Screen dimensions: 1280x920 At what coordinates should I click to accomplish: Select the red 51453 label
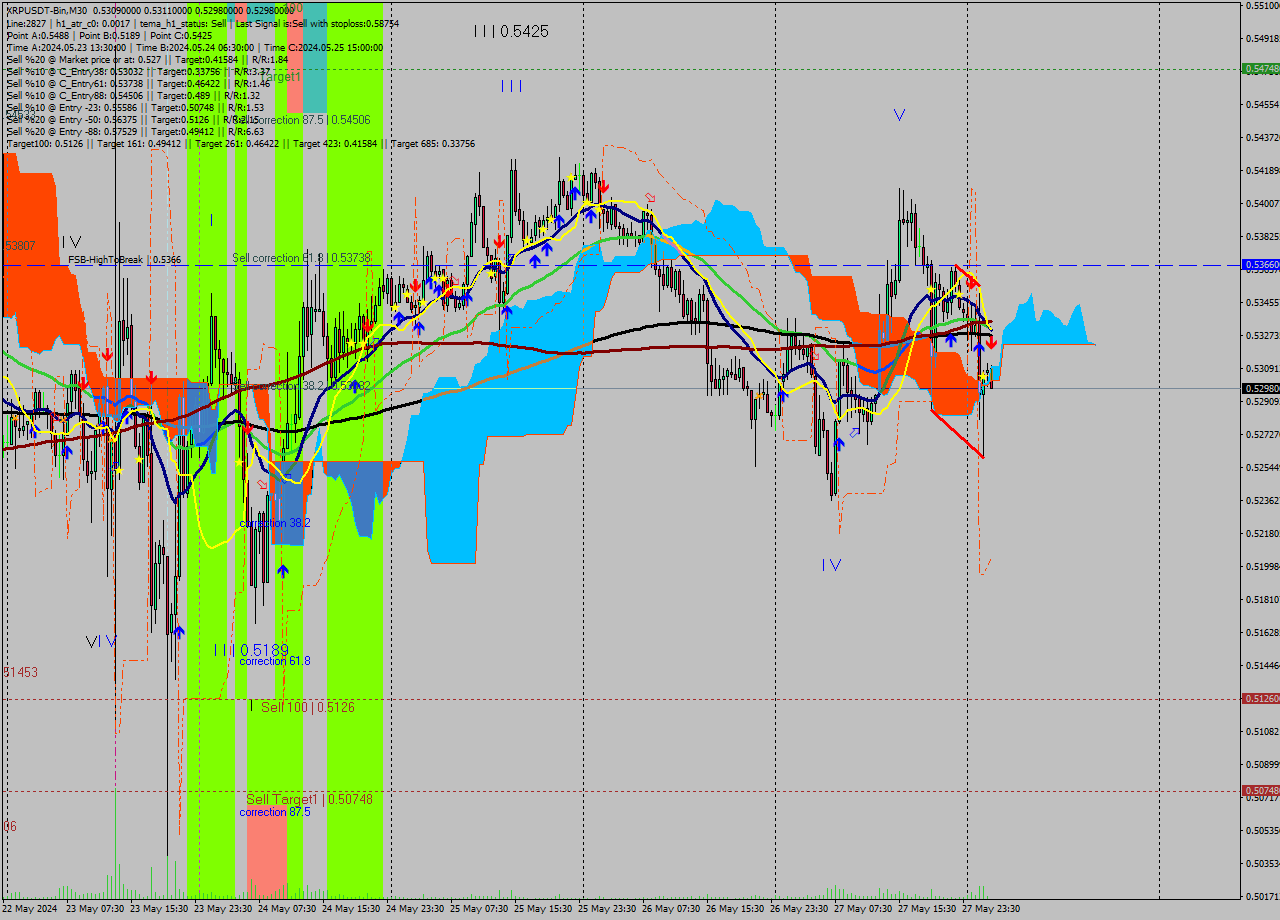click(21, 672)
